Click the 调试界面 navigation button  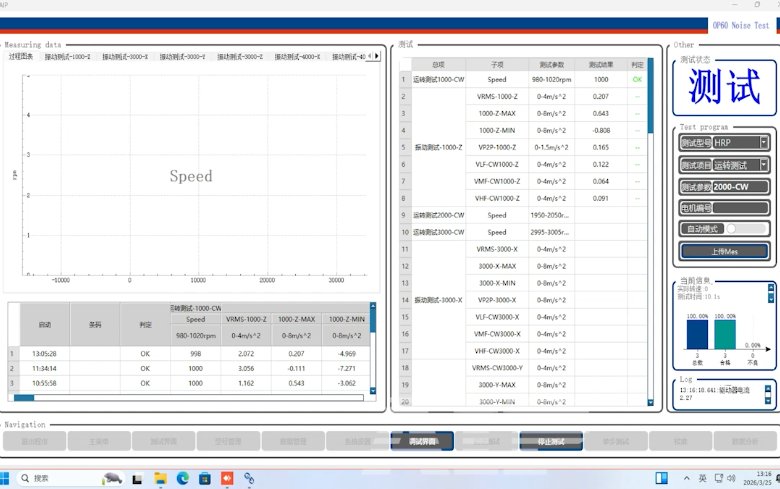(422, 441)
